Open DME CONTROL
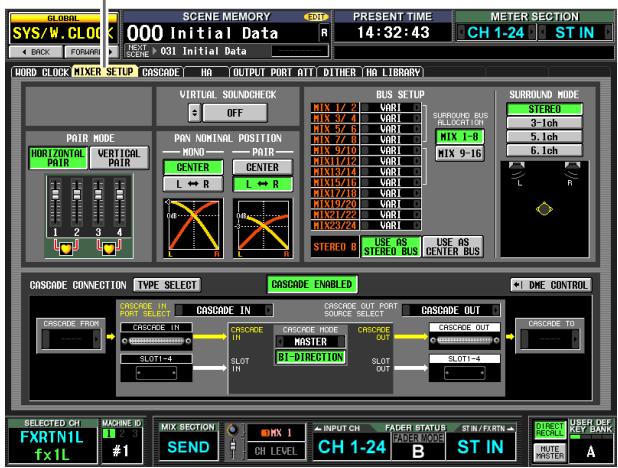618x468 pixels. (x=551, y=285)
